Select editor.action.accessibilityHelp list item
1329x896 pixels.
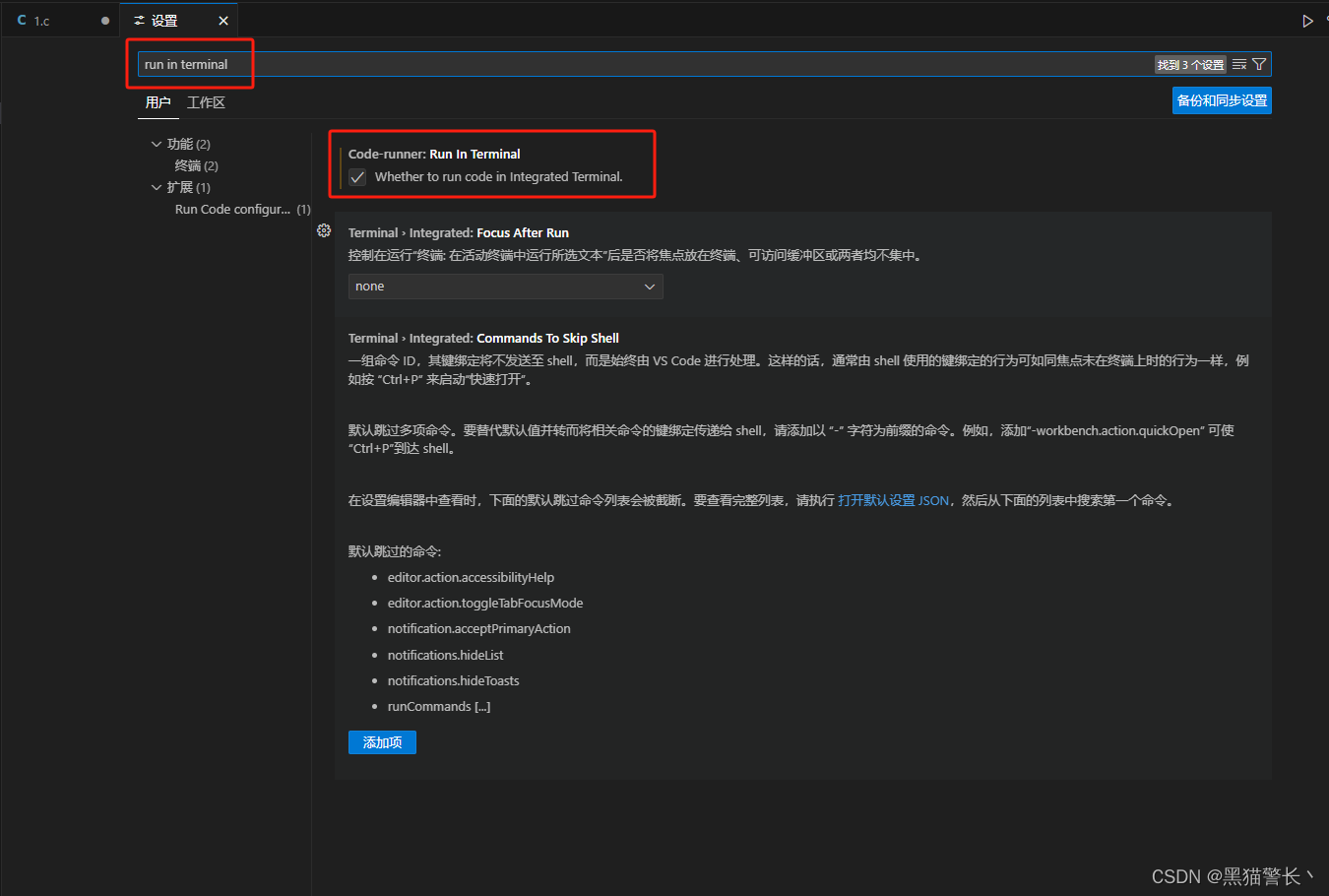(x=471, y=577)
